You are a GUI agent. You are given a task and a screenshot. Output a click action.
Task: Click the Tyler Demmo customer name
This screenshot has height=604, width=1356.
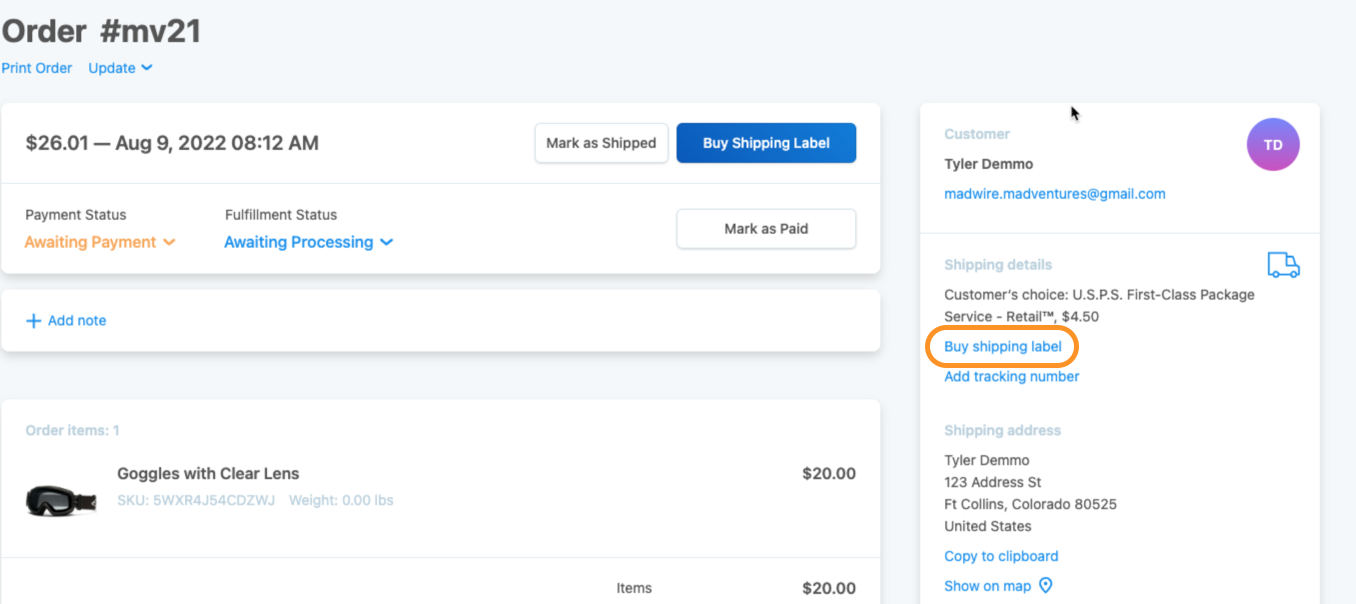[x=988, y=164]
